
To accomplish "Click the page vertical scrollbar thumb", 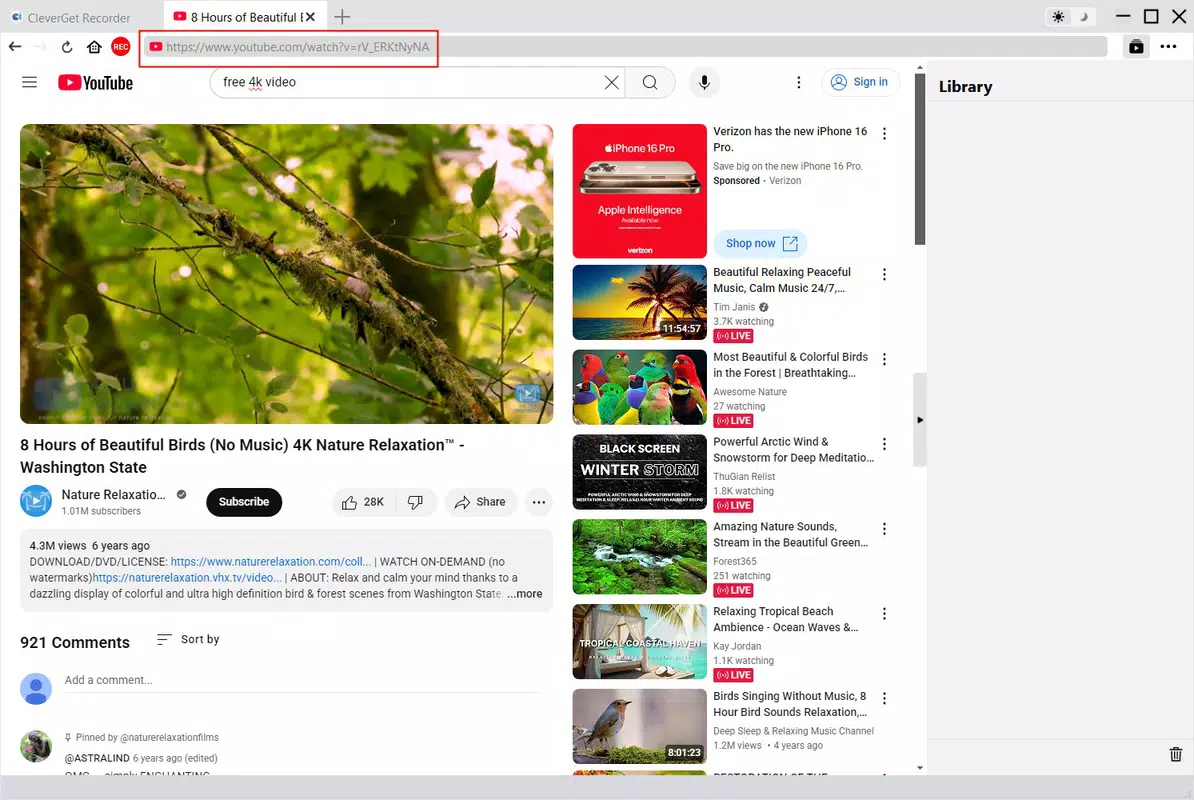I will (920, 159).
